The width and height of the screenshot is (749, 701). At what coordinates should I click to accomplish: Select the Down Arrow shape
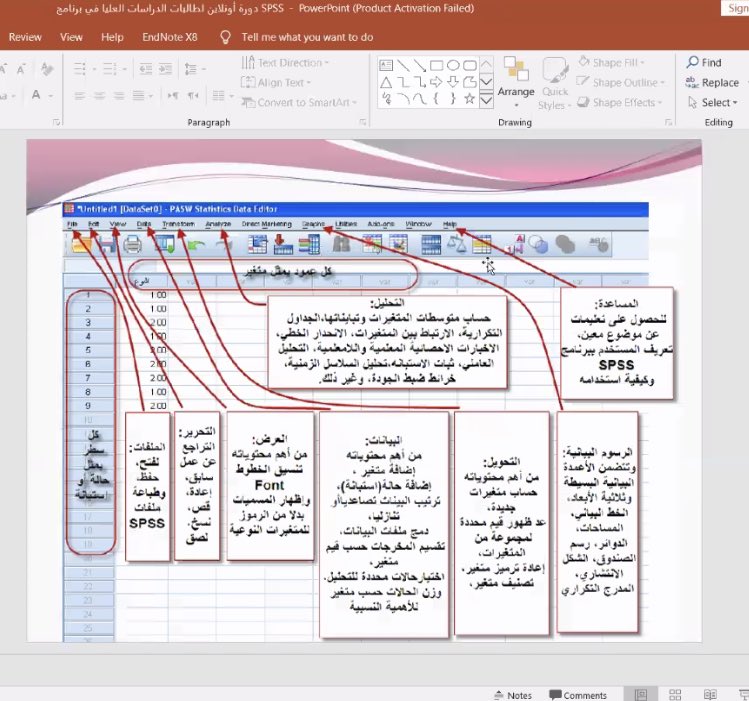(x=453, y=83)
